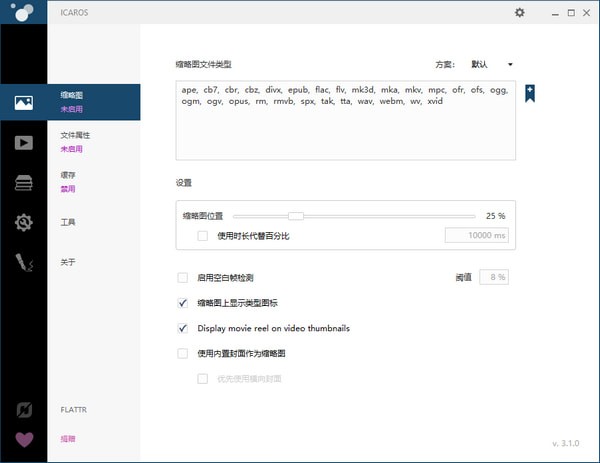Enable 启用空白帧检测 checkbox
The image size is (600, 463).
(183, 277)
